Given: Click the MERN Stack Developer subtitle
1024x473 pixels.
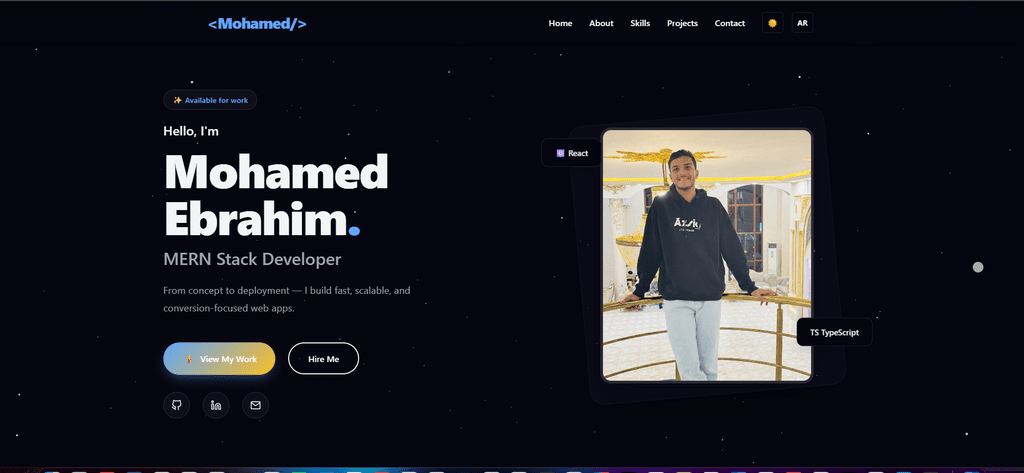Looking at the screenshot, I should pyautogui.click(x=252, y=259).
